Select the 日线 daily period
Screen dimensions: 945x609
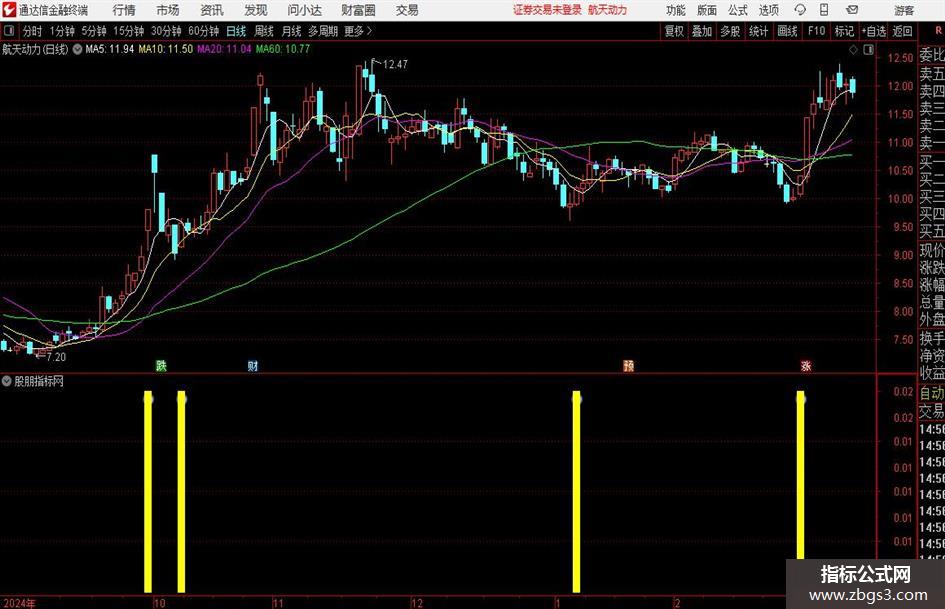(x=236, y=31)
